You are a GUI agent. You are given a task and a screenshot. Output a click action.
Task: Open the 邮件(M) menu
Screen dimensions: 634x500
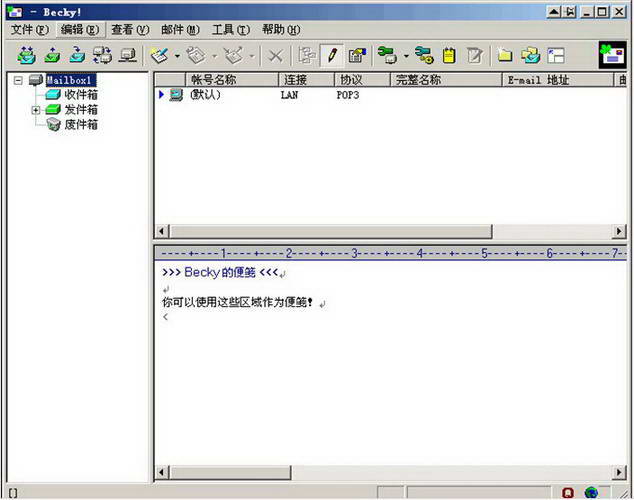coord(180,30)
